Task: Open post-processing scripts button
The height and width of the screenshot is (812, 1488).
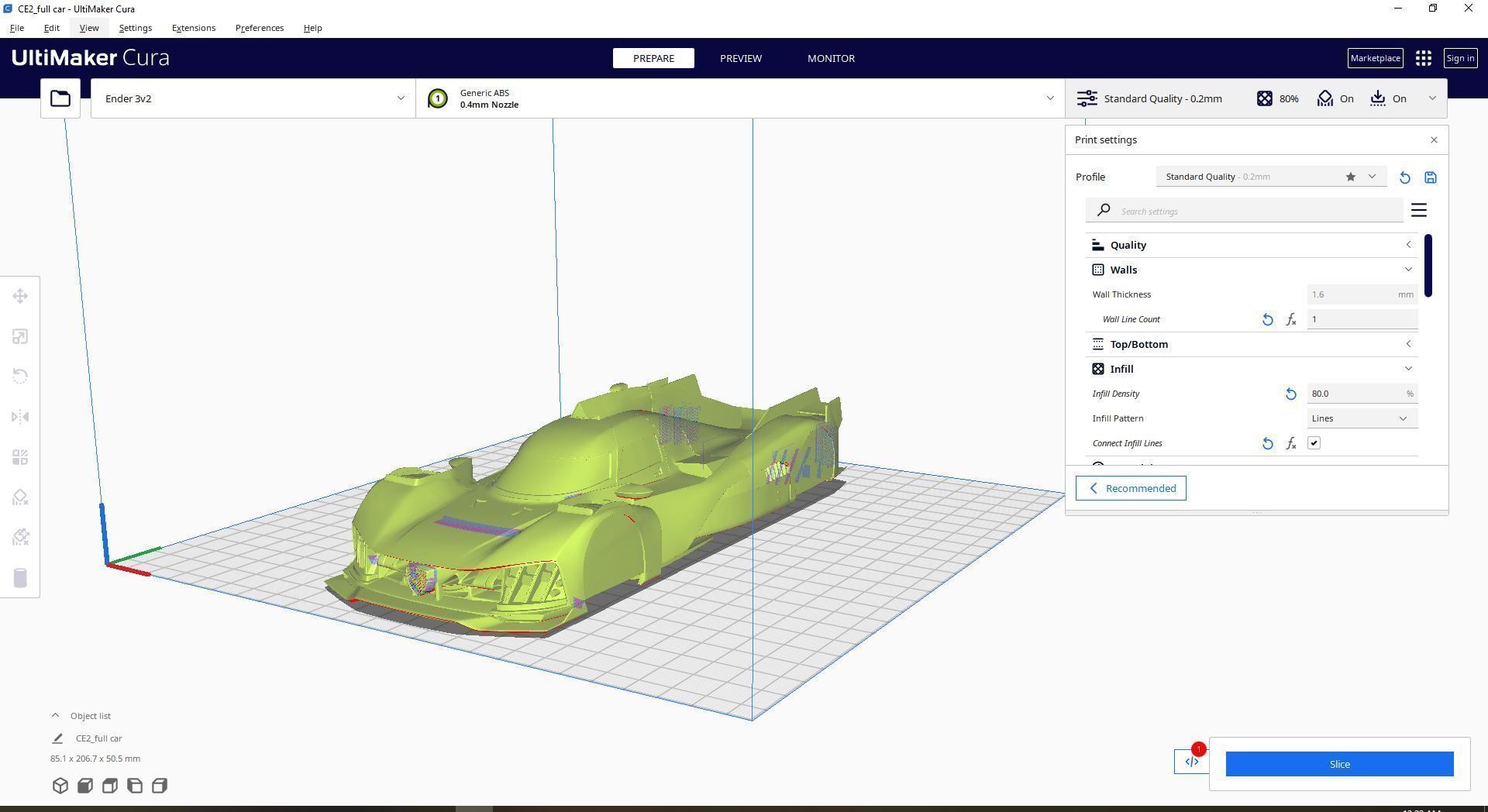Action: click(x=1191, y=762)
